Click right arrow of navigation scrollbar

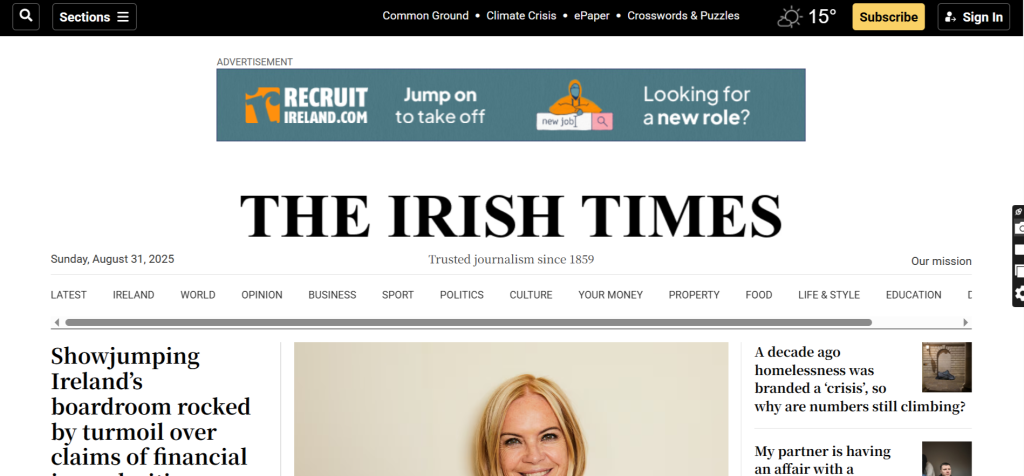click(966, 322)
